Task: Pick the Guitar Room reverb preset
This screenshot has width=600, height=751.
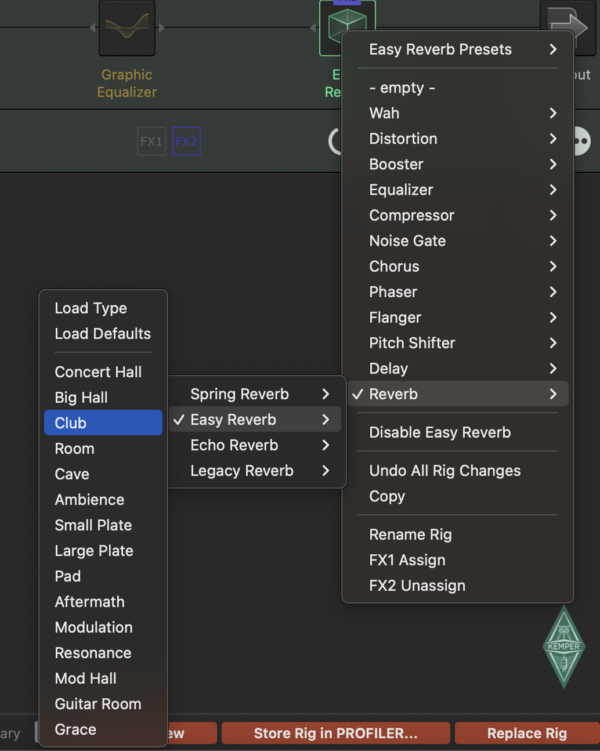Action: [x=103, y=704]
